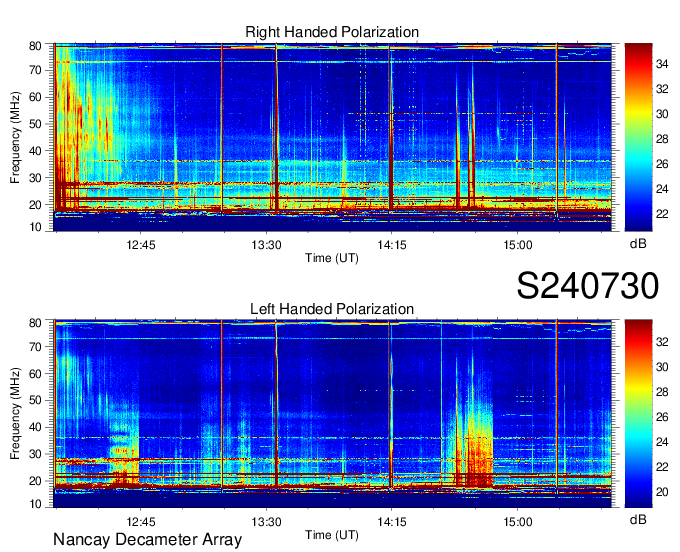The width and height of the screenshot is (680, 552).
Task: Click the 12:45 tick of Left Handed plot
Action: pos(141,522)
